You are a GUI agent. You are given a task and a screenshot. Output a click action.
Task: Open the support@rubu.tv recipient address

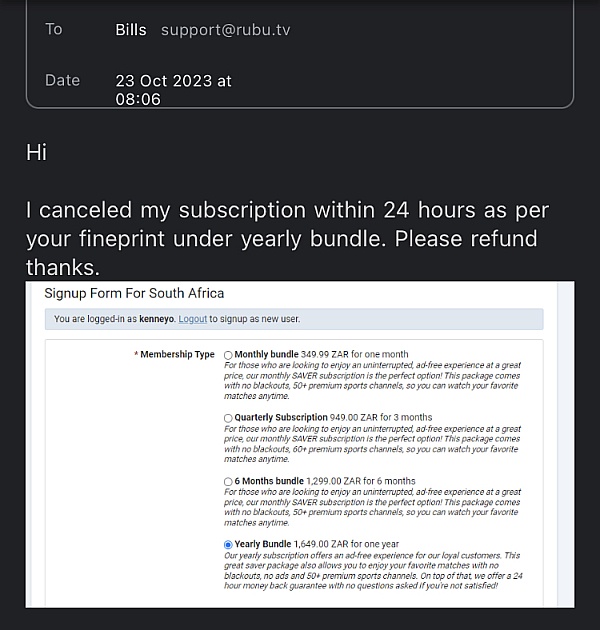[x=225, y=30]
